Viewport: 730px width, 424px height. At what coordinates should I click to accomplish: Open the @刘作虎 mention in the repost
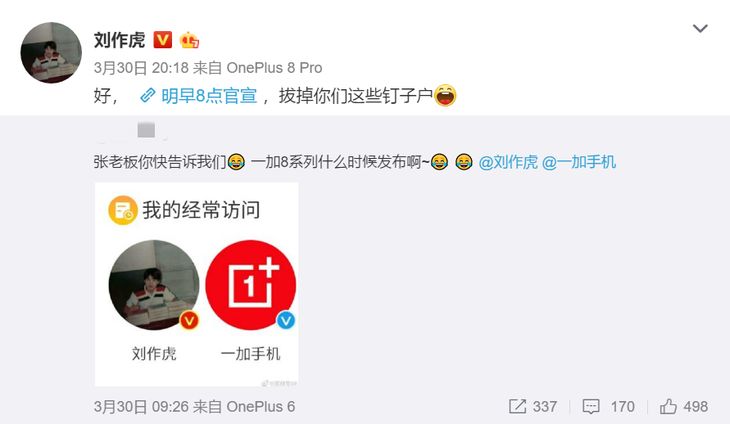point(508,162)
